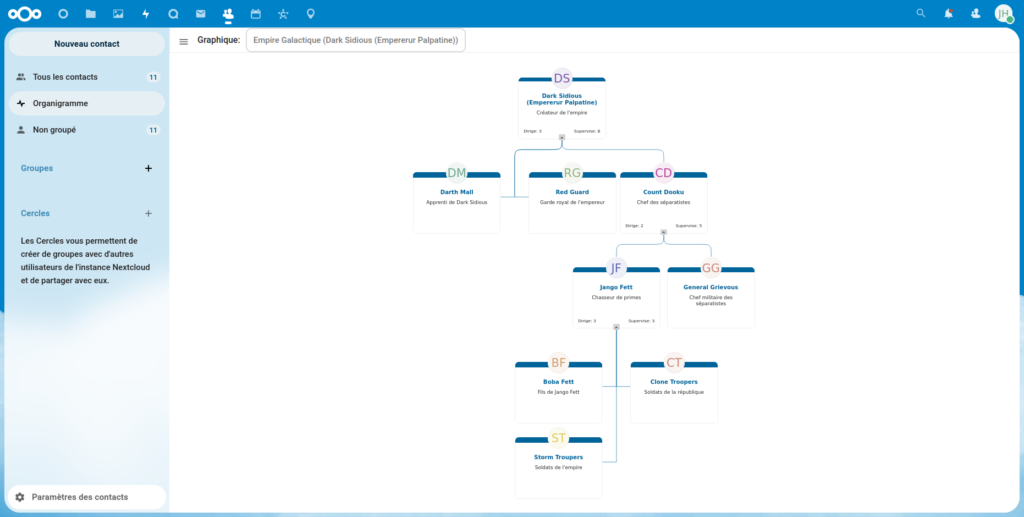Click the DS avatar

point(562,78)
